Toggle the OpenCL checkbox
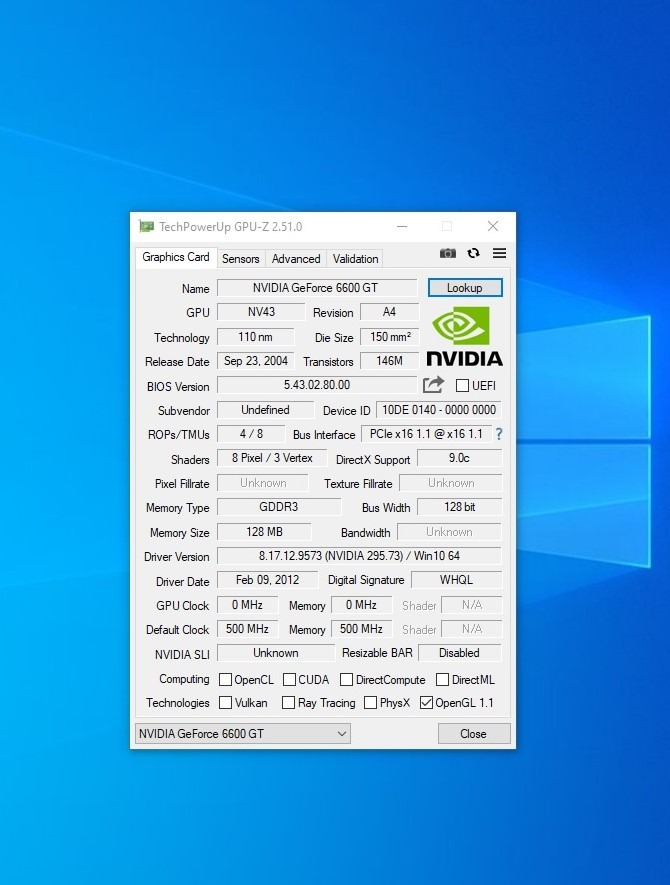The height and width of the screenshot is (885, 670). click(225, 679)
